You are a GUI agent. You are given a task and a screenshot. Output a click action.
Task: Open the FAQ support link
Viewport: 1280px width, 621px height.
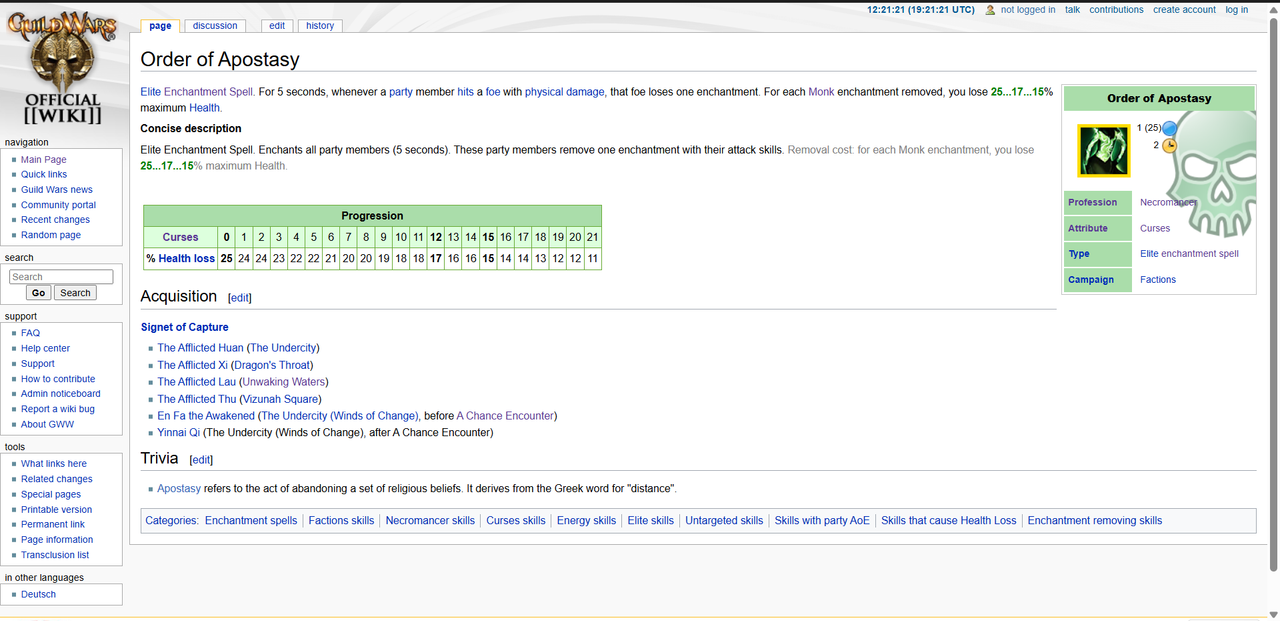(x=30, y=333)
